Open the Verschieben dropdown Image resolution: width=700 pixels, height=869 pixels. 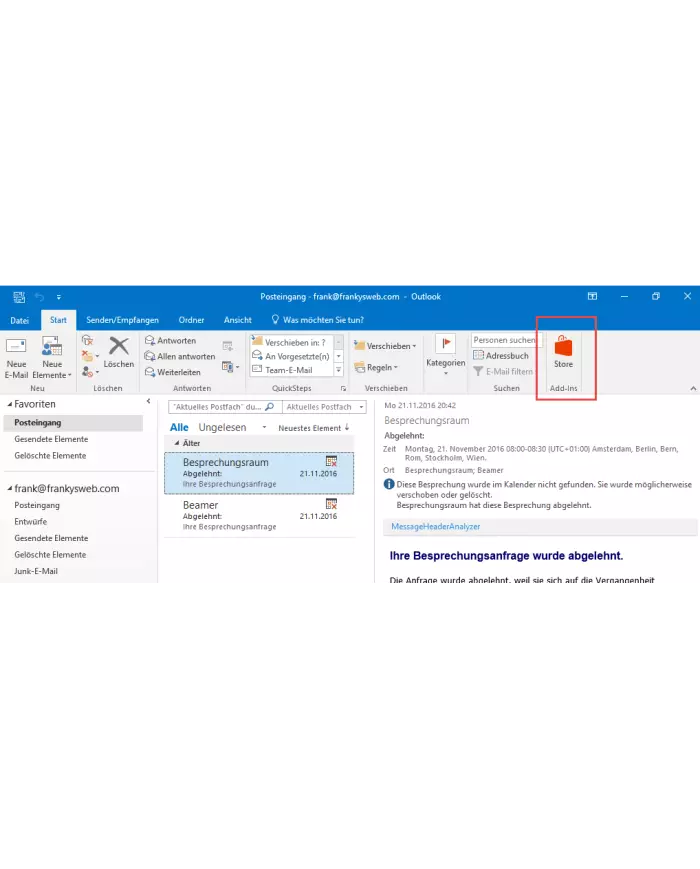(385, 346)
